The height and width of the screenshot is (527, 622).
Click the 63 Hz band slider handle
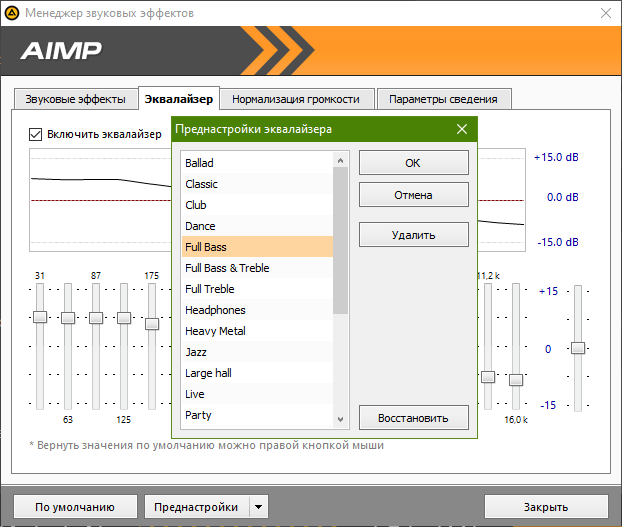[x=68, y=318]
